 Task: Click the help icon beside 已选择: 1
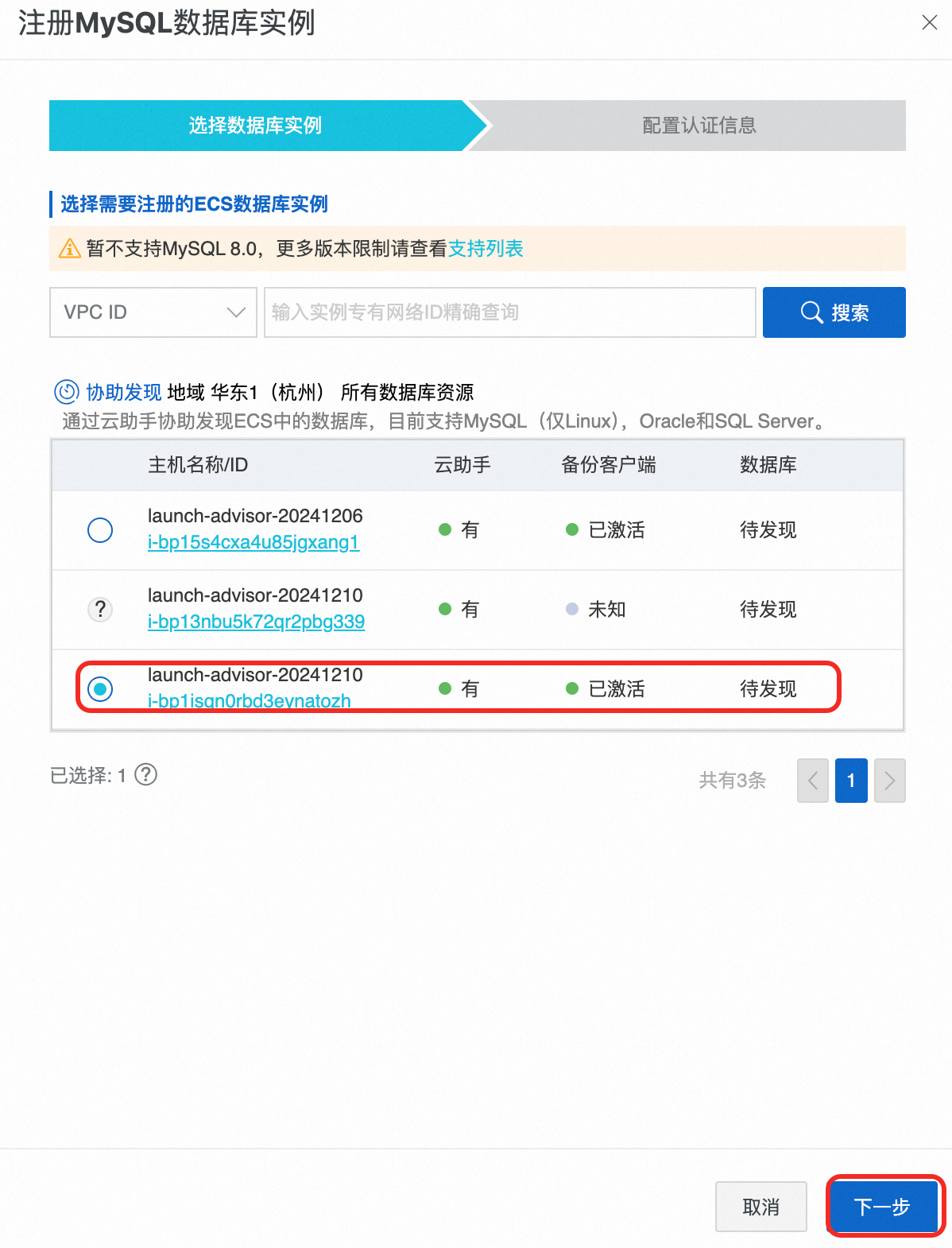pos(146,774)
